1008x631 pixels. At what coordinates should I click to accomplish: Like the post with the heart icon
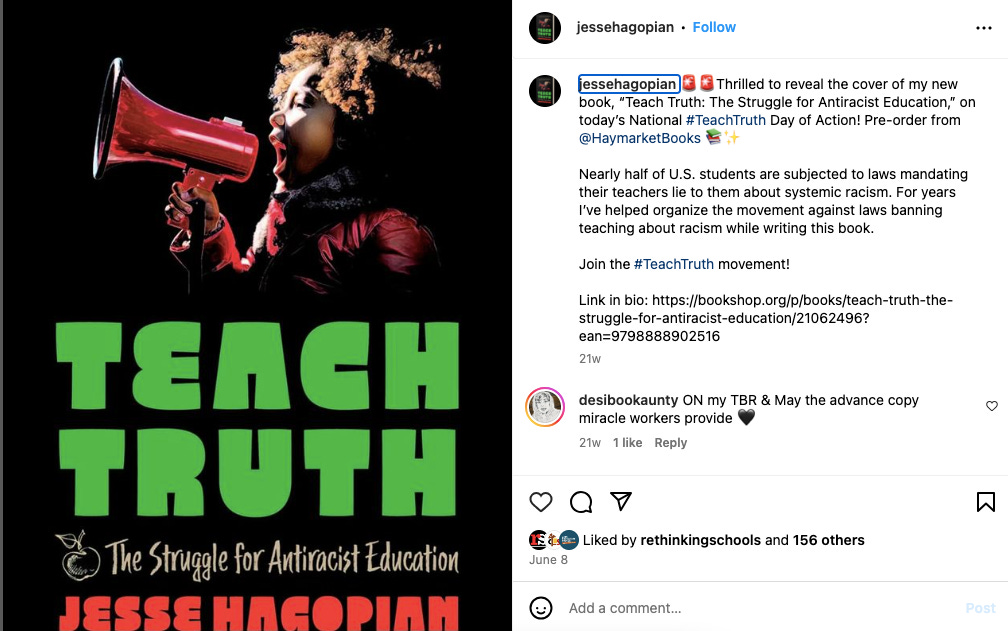[541, 502]
